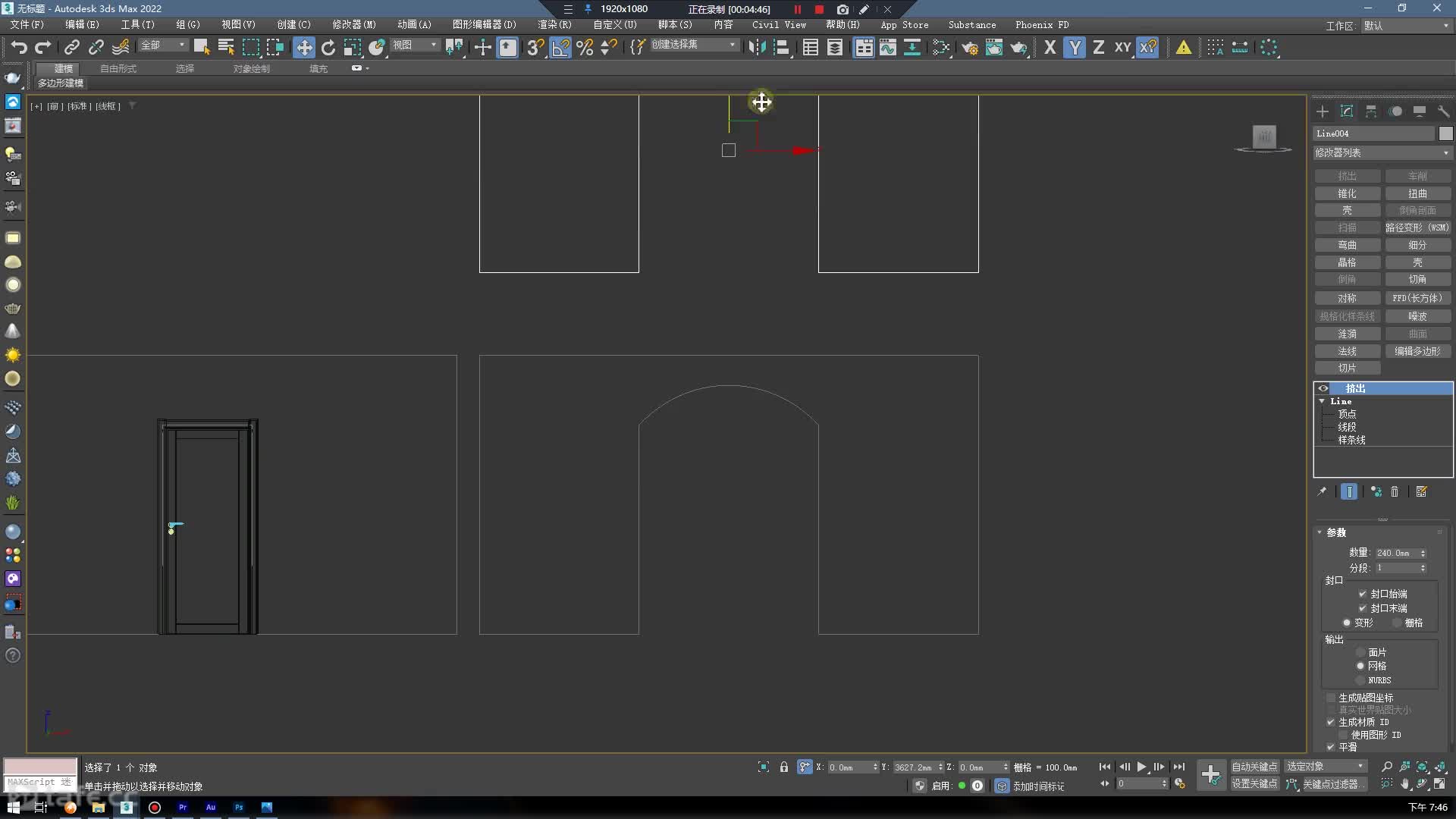Viewport: 1456px width, 819px height.
Task: Toggle the Percent Snap button
Action: [x=585, y=47]
